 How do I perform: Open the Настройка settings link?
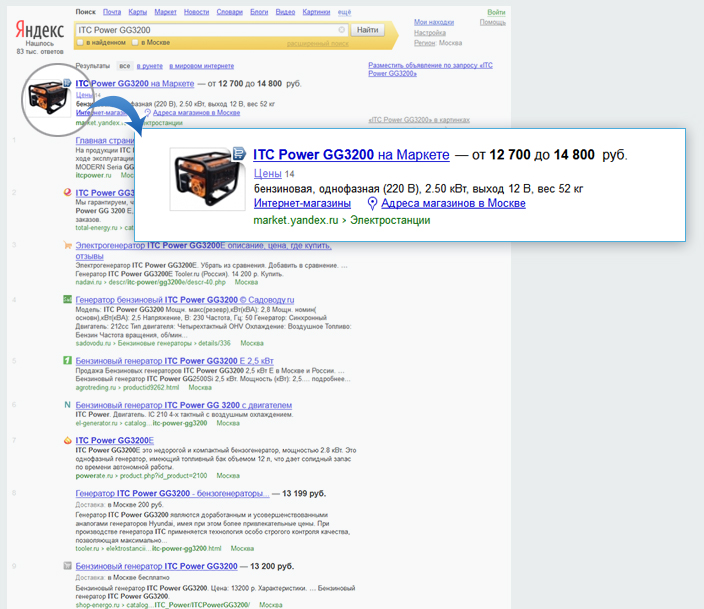430,33
